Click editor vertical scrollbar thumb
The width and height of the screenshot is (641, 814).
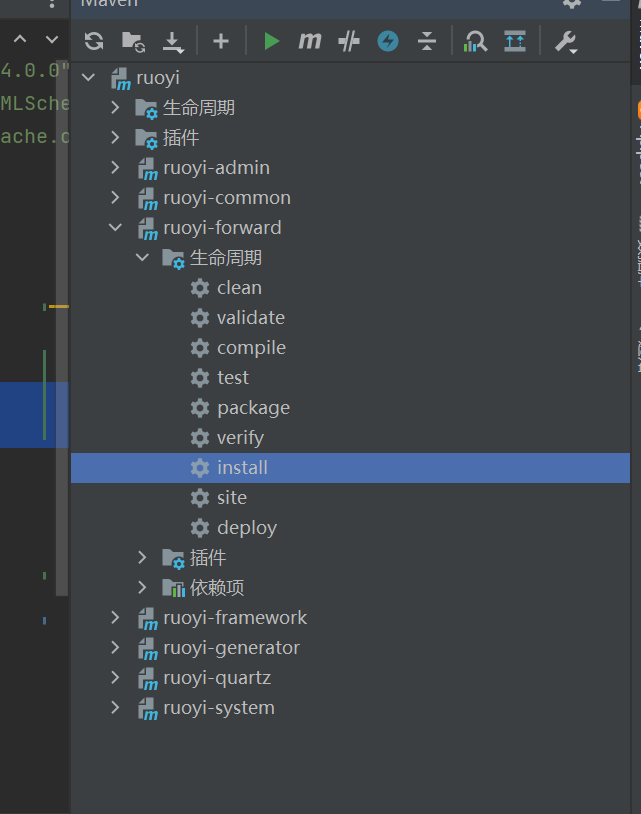(x=62, y=327)
